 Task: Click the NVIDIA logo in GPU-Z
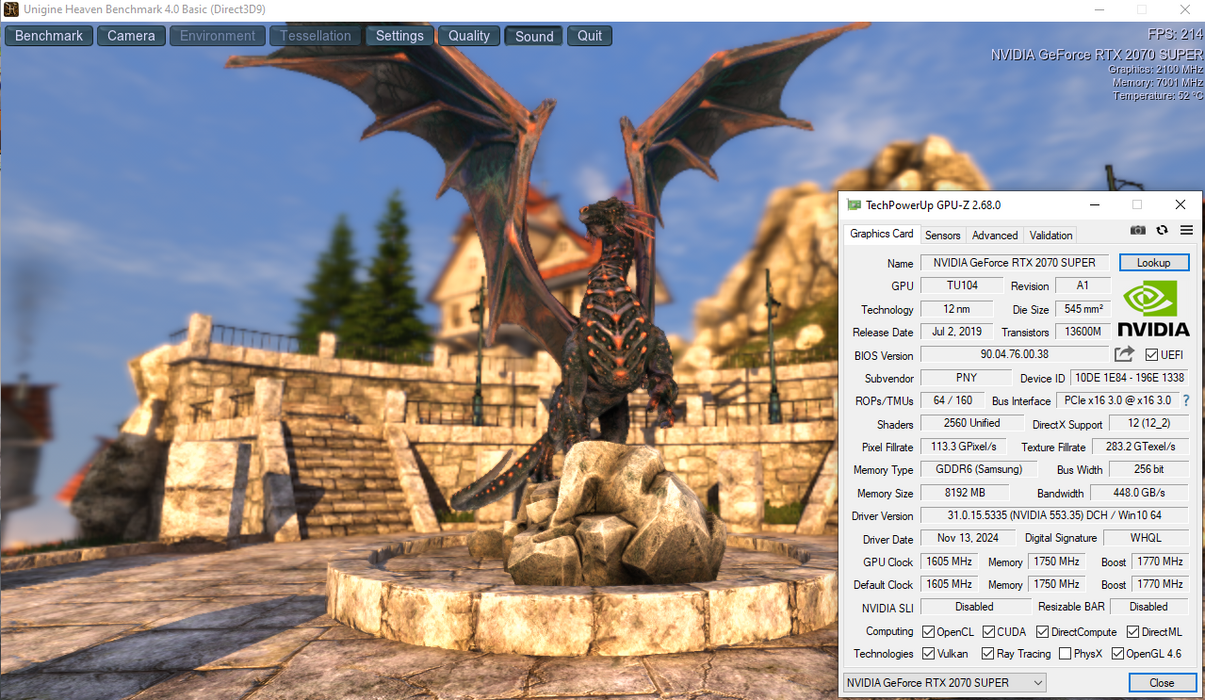click(1153, 309)
